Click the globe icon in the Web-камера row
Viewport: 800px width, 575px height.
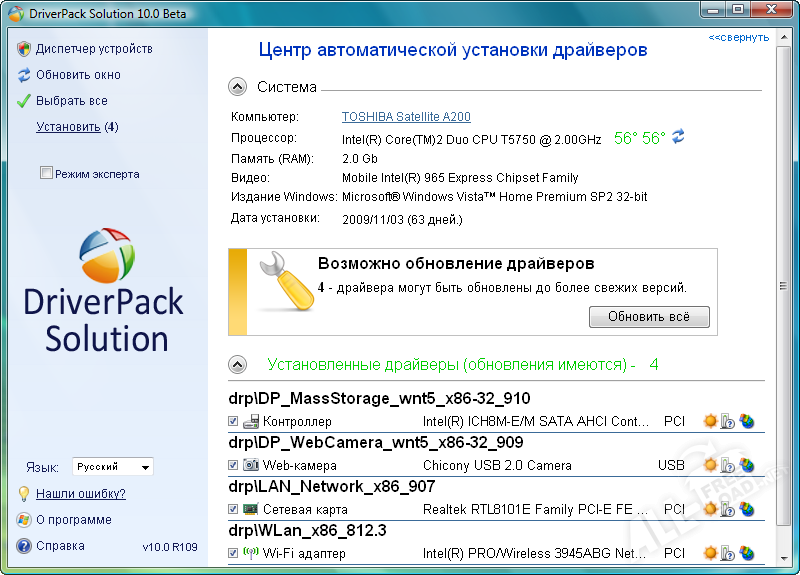pyautogui.click(x=746, y=465)
